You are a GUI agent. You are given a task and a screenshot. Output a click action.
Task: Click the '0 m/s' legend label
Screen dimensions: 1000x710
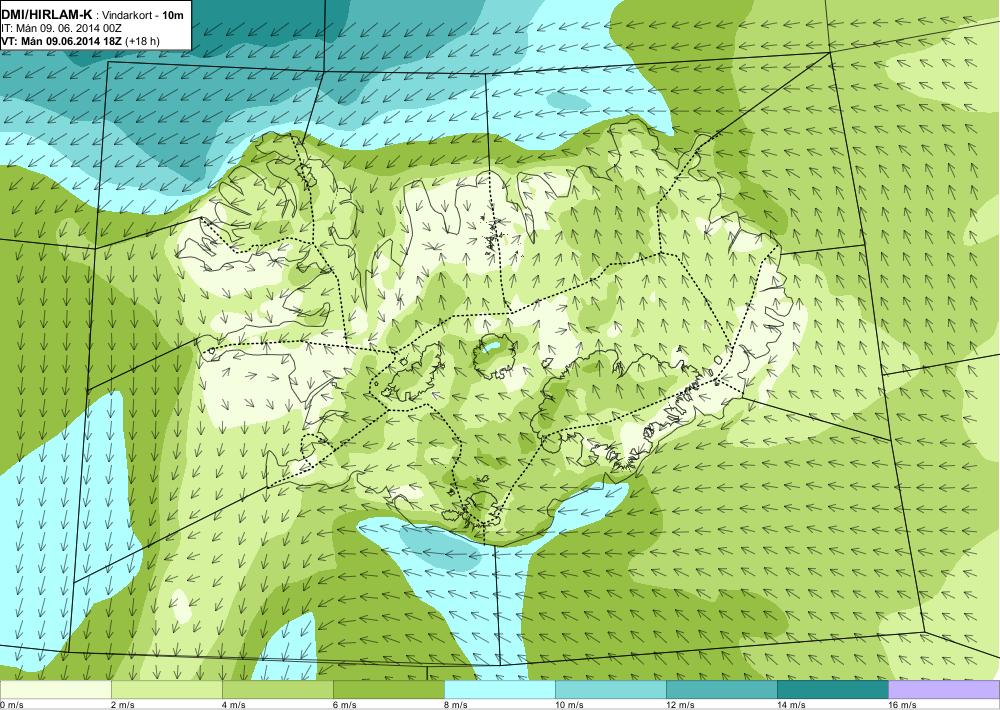pos(12,705)
